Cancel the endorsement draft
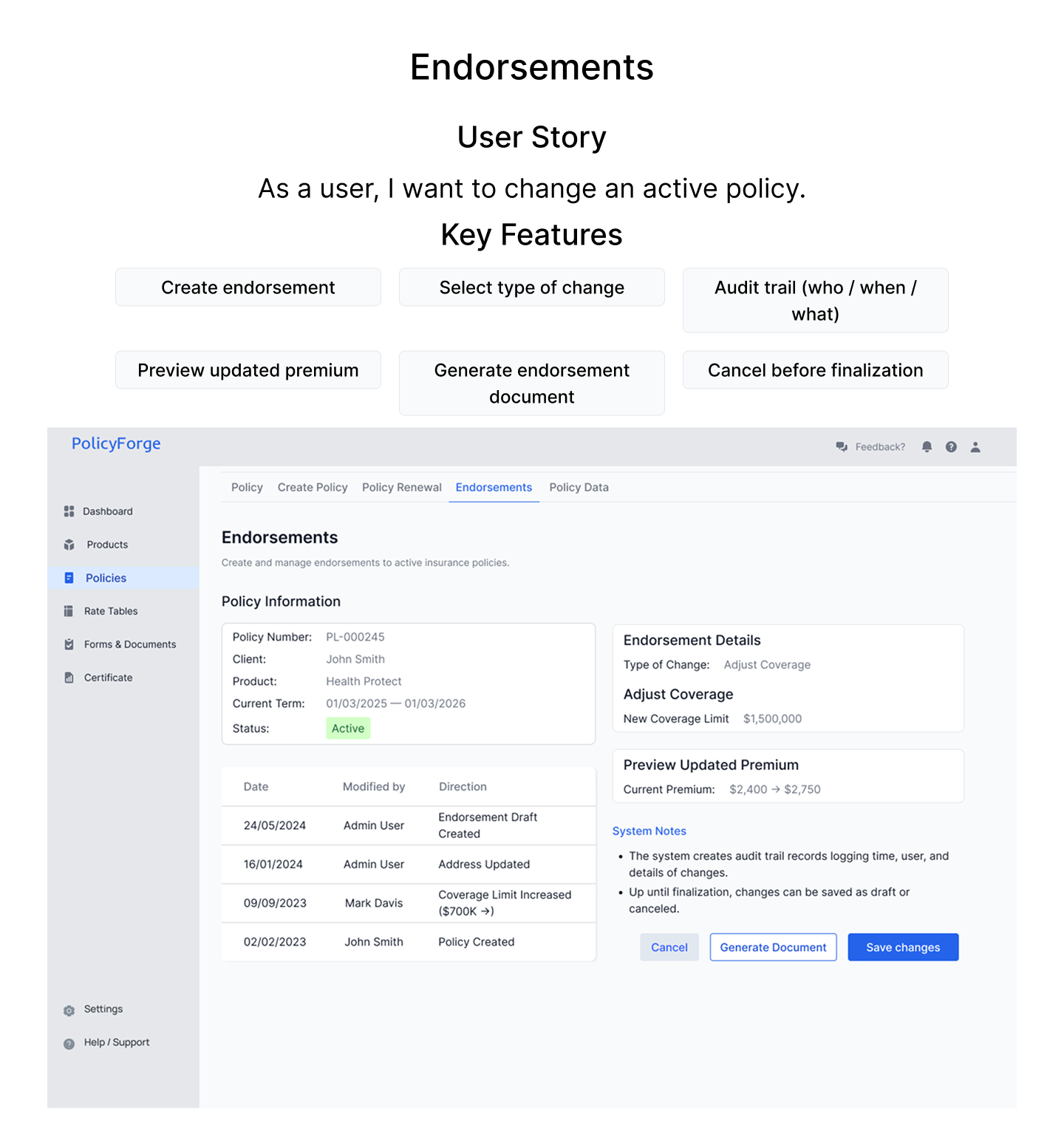The height and width of the screenshot is (1129, 1064). pos(669,947)
